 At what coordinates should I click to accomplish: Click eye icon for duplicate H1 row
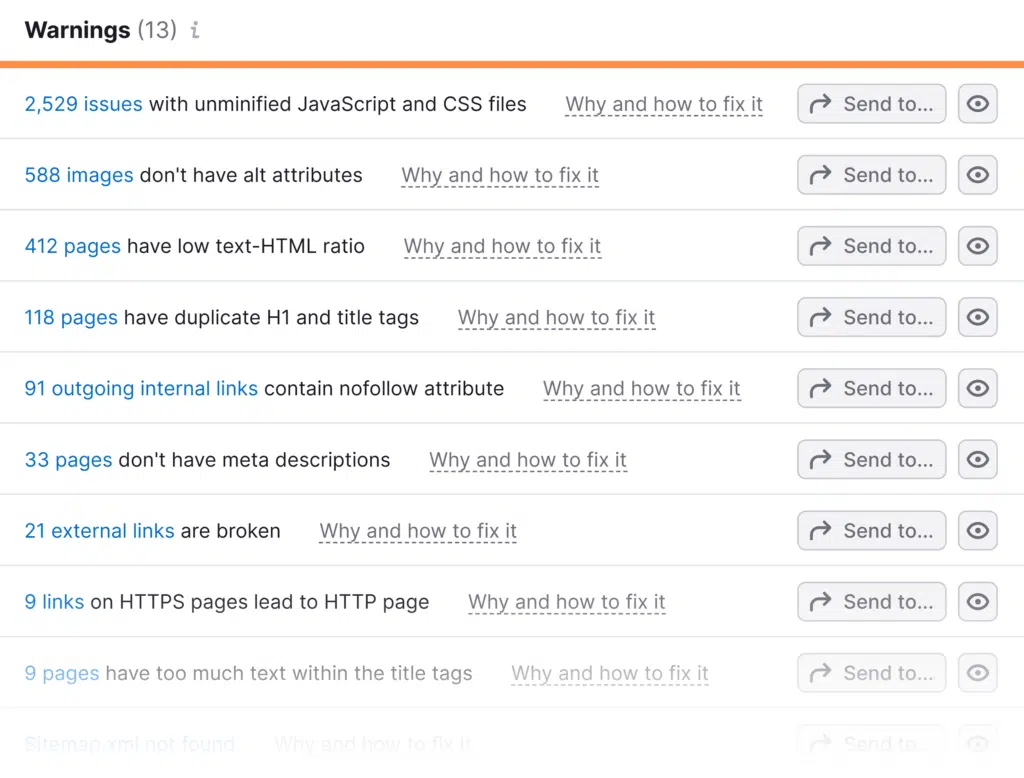977,317
